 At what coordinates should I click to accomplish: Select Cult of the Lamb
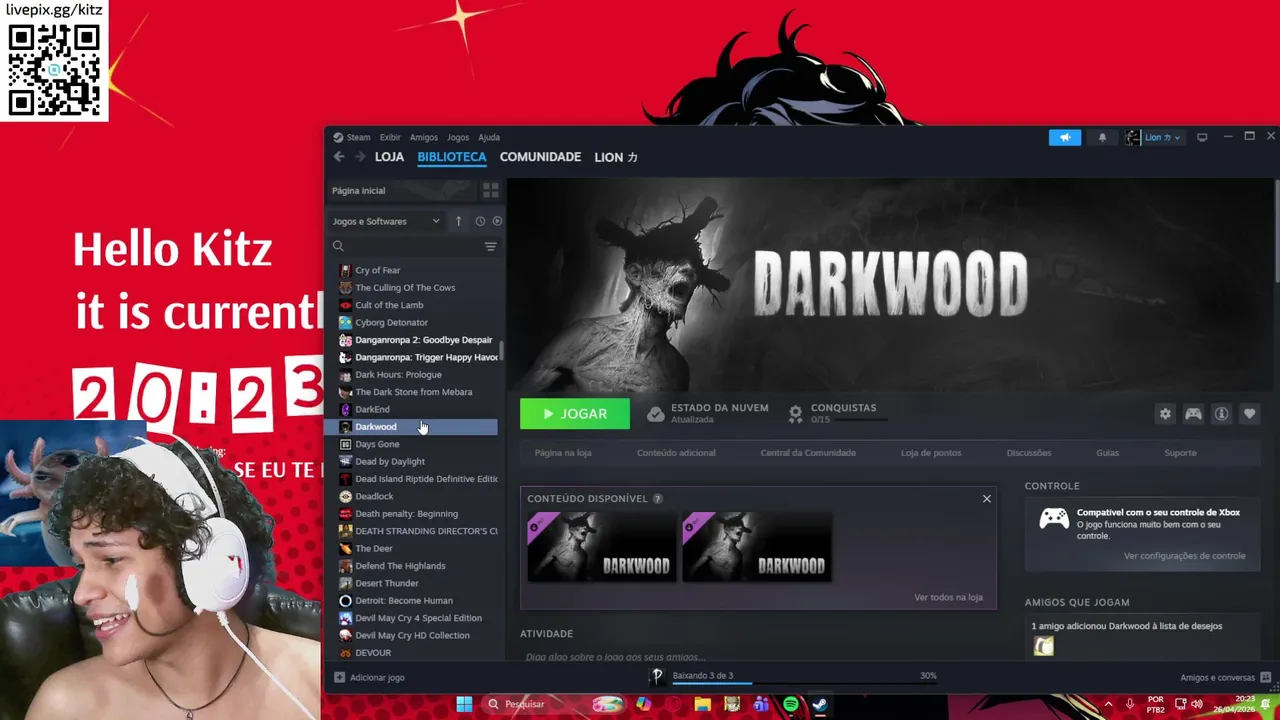click(x=389, y=305)
